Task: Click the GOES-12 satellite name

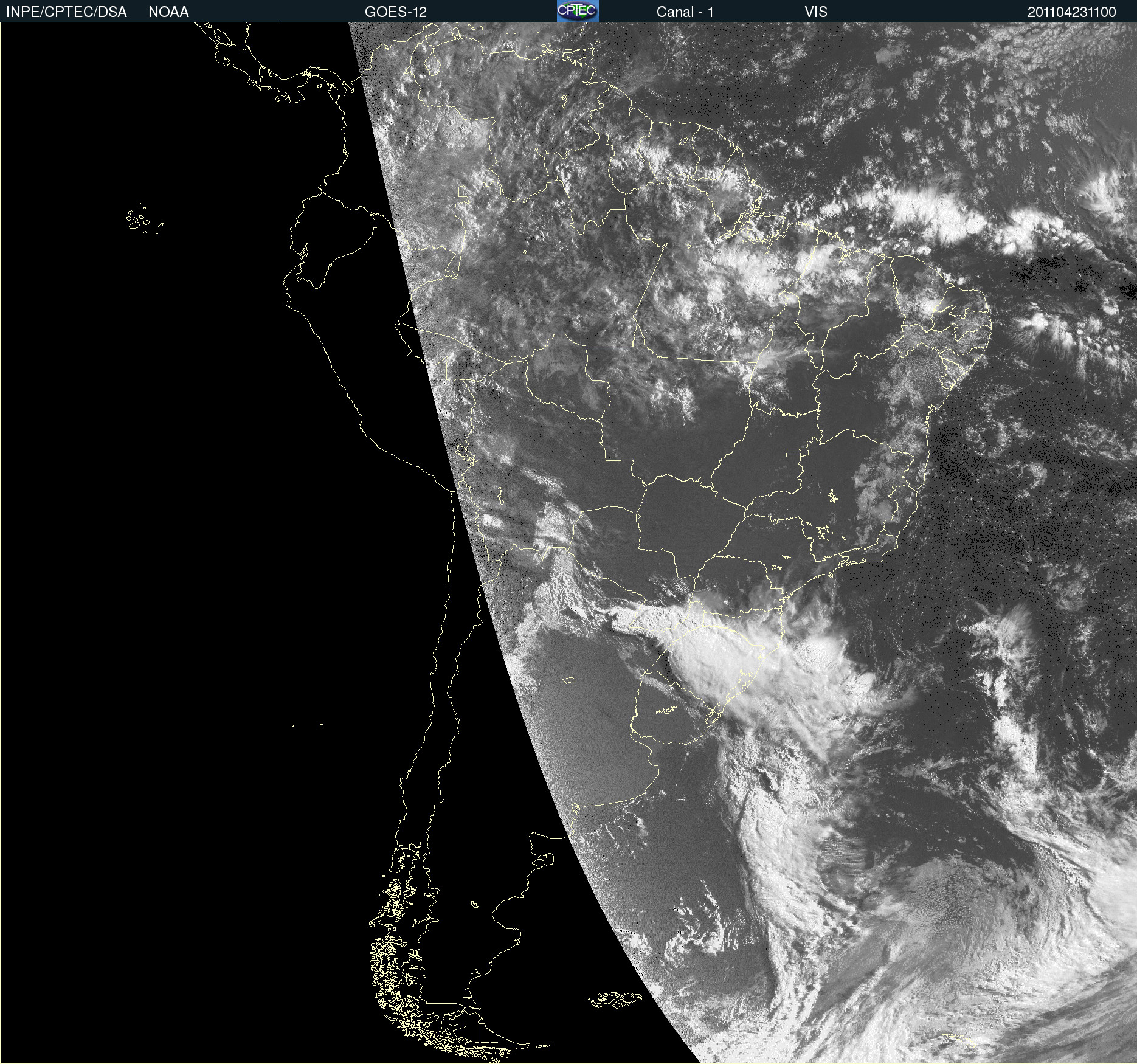Action: click(x=396, y=12)
